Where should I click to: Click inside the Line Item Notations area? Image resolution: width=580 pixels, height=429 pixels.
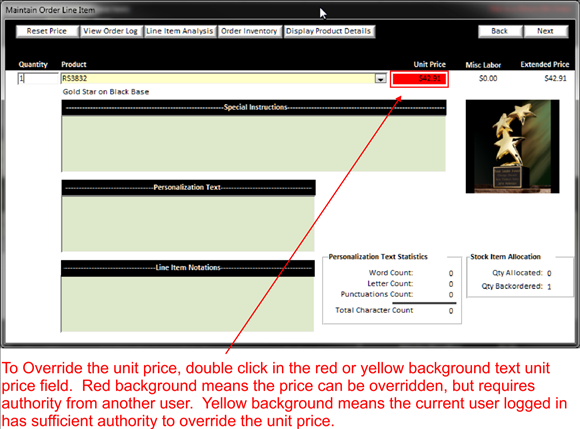pyautogui.click(x=188, y=304)
